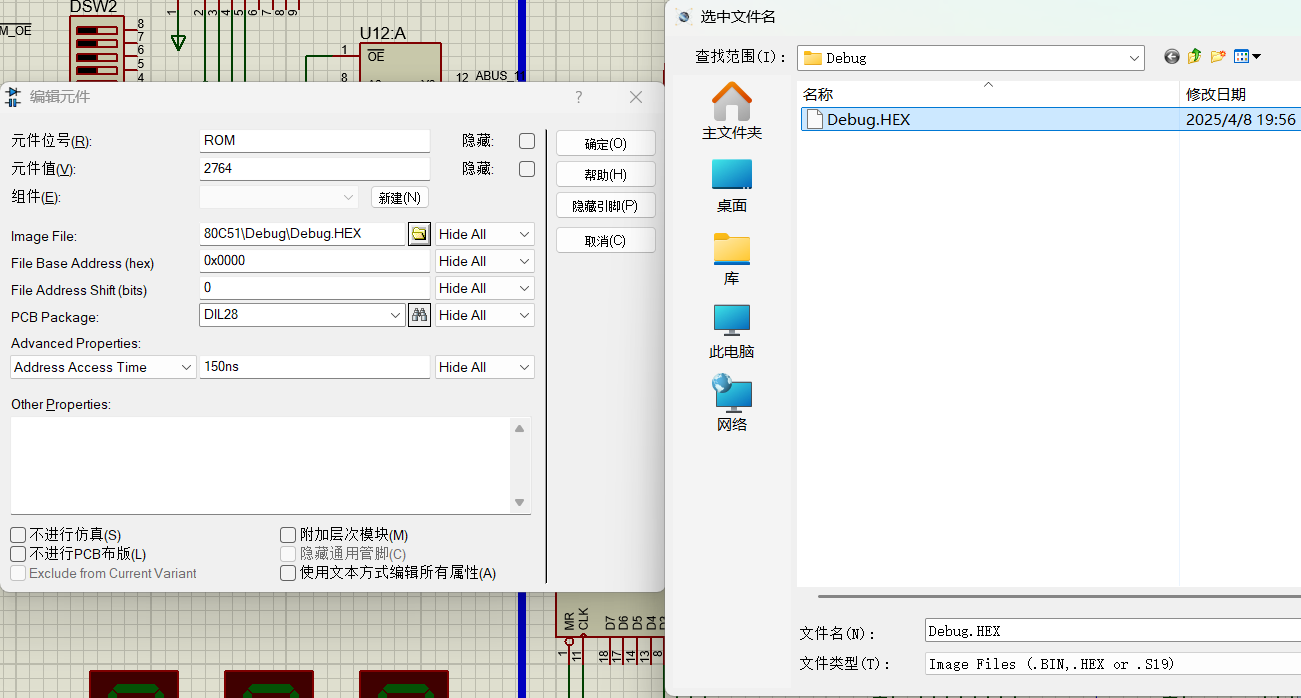The width and height of the screenshot is (1301, 698).
Task: Click File Base Address 0x0000 field
Action: tap(315, 261)
